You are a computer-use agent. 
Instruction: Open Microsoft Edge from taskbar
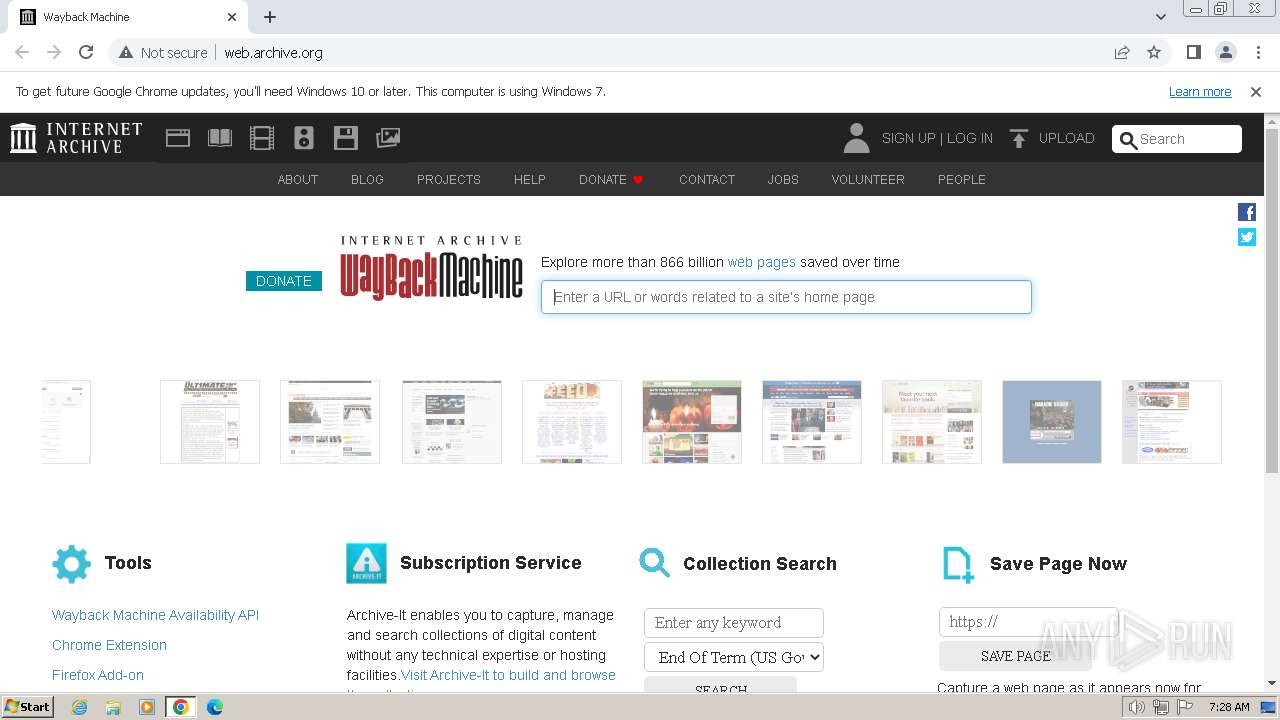point(214,707)
